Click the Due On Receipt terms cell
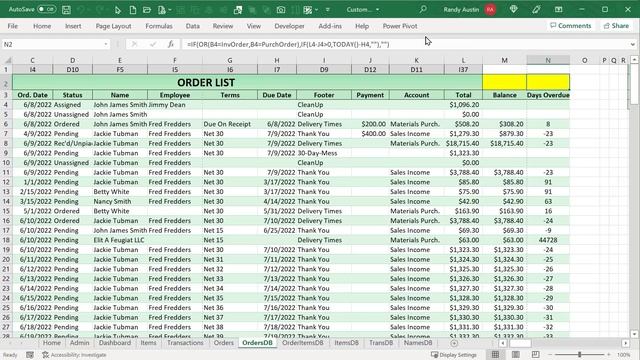This screenshot has height=360, width=640. [x=230, y=124]
